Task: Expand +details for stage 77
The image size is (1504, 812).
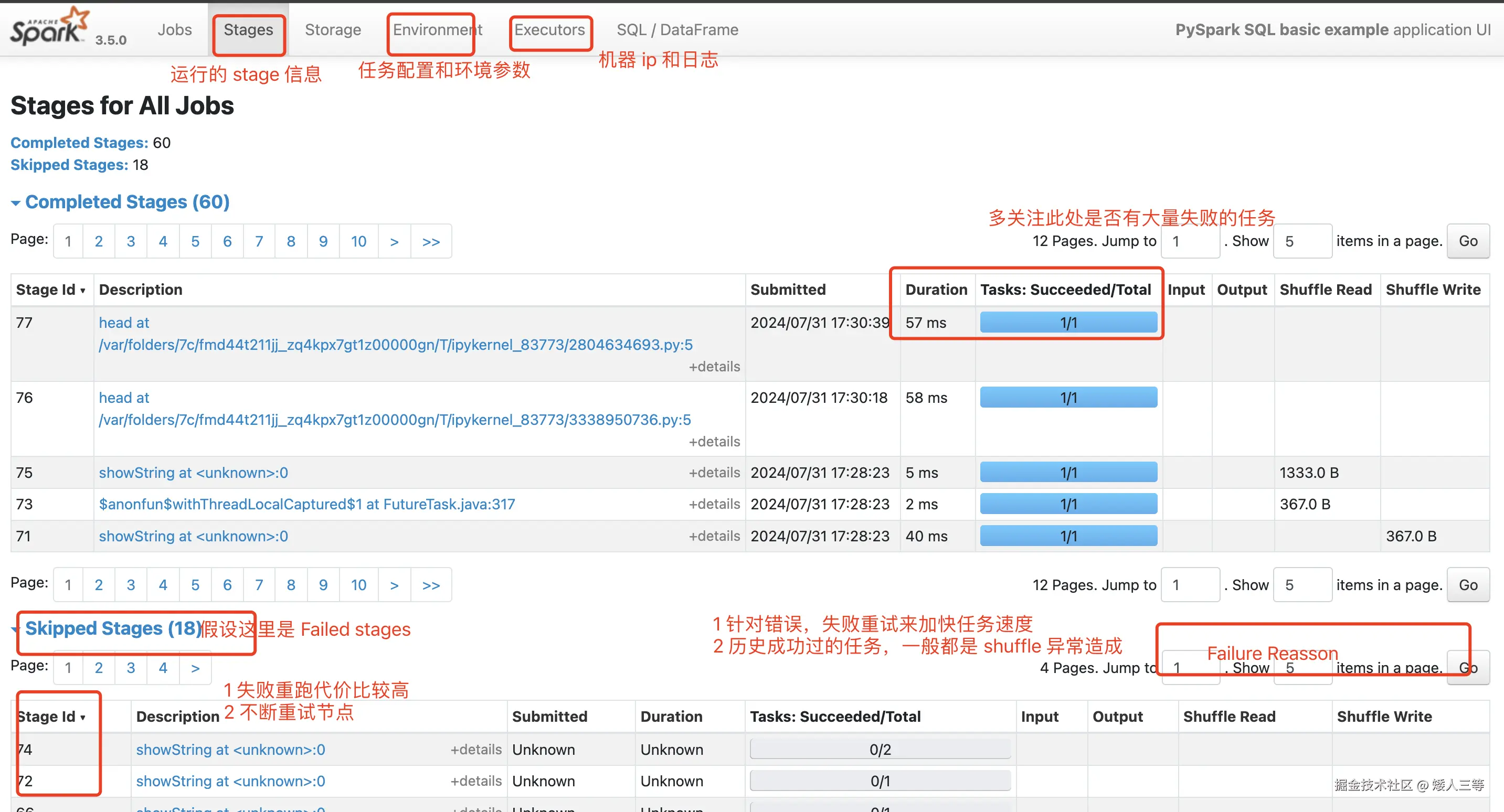Action: click(x=714, y=367)
